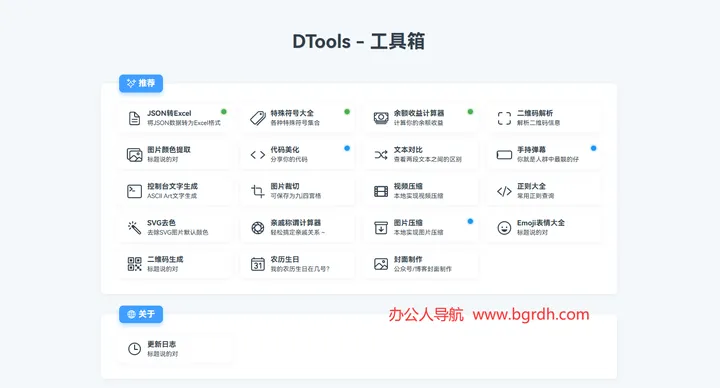This screenshot has height=388, width=720.
Task: Click the green dot on JSON转Excel
Action: pyautogui.click(x=224, y=112)
